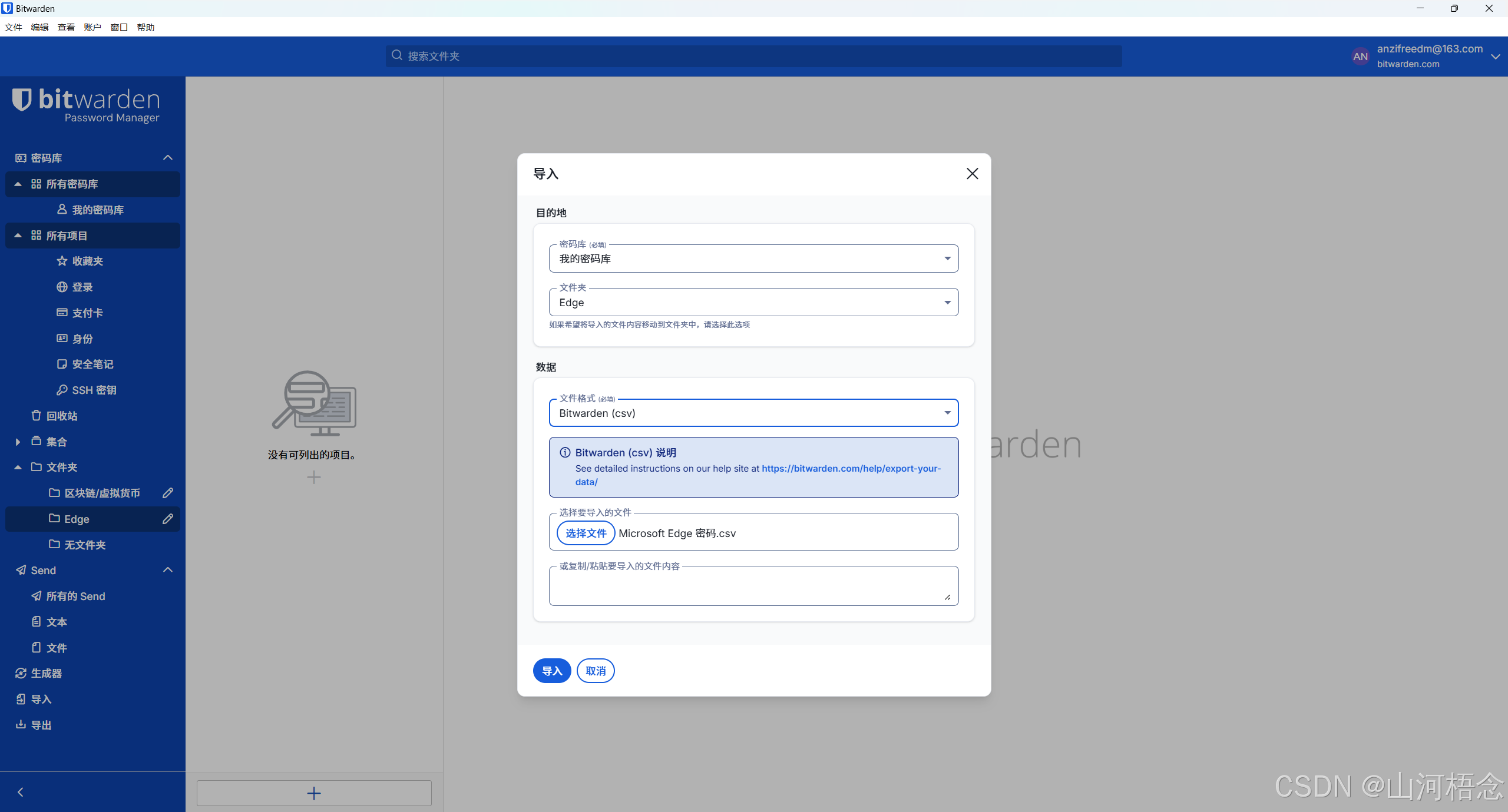Collapse the 密码库 section chevron
The image size is (1508, 812).
pyautogui.click(x=168, y=158)
